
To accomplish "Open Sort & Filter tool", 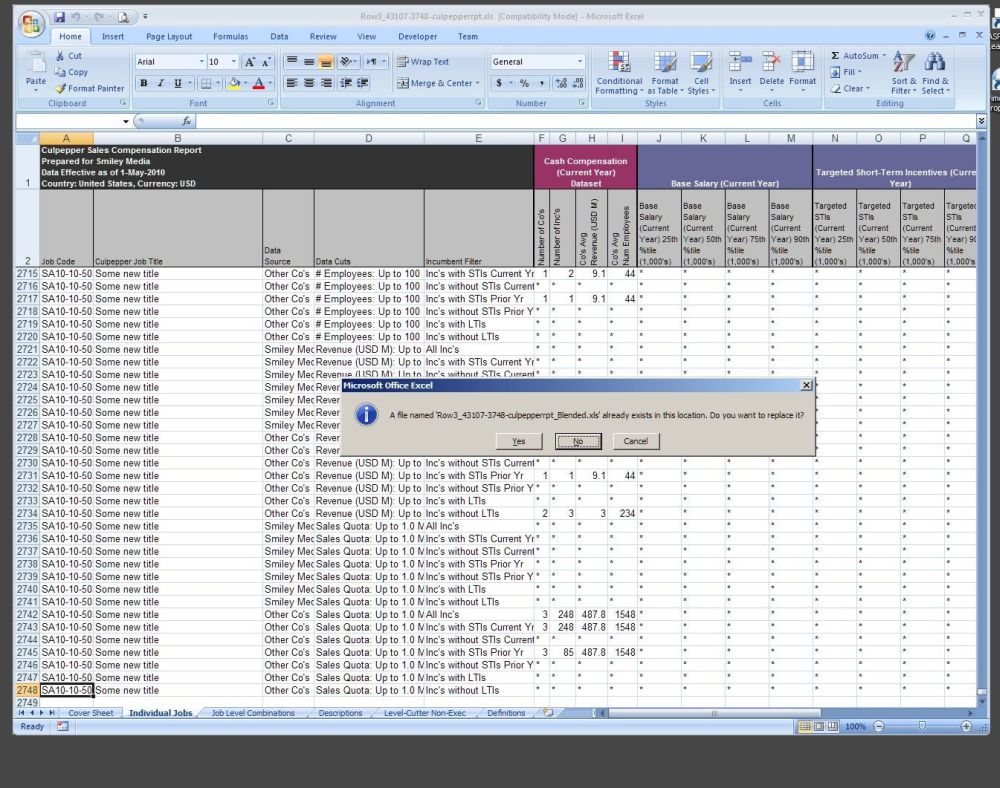I will point(903,62).
